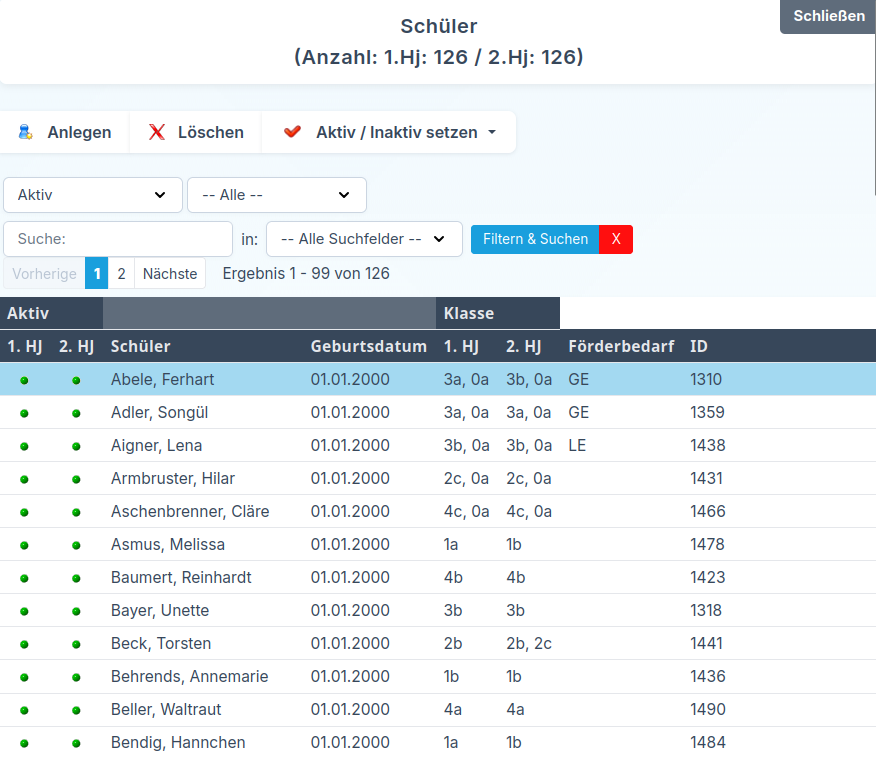Clear the filter with the red X button
876x759 pixels.
tap(616, 239)
